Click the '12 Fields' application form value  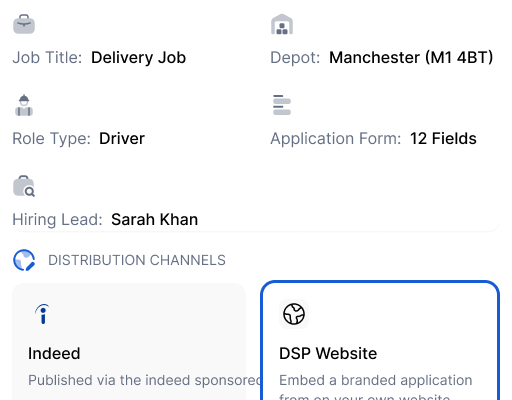[443, 139]
